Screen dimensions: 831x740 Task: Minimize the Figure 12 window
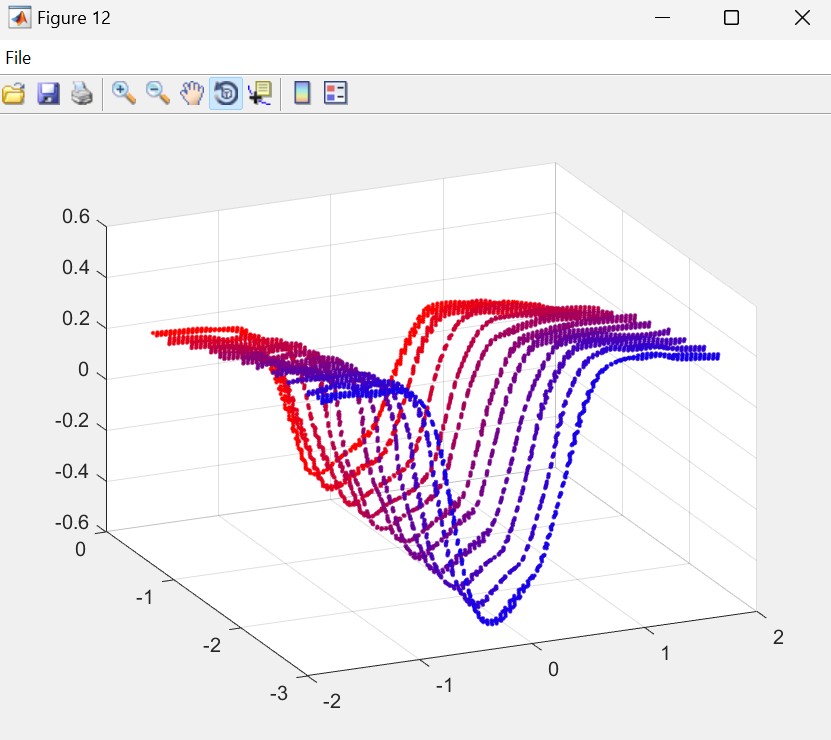coord(661,18)
